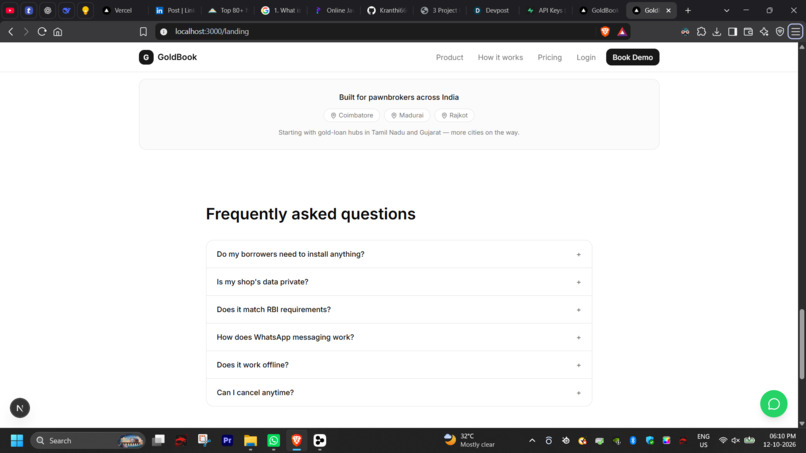Open the green chat bubble widget
The image size is (806, 453).
pyautogui.click(x=774, y=404)
